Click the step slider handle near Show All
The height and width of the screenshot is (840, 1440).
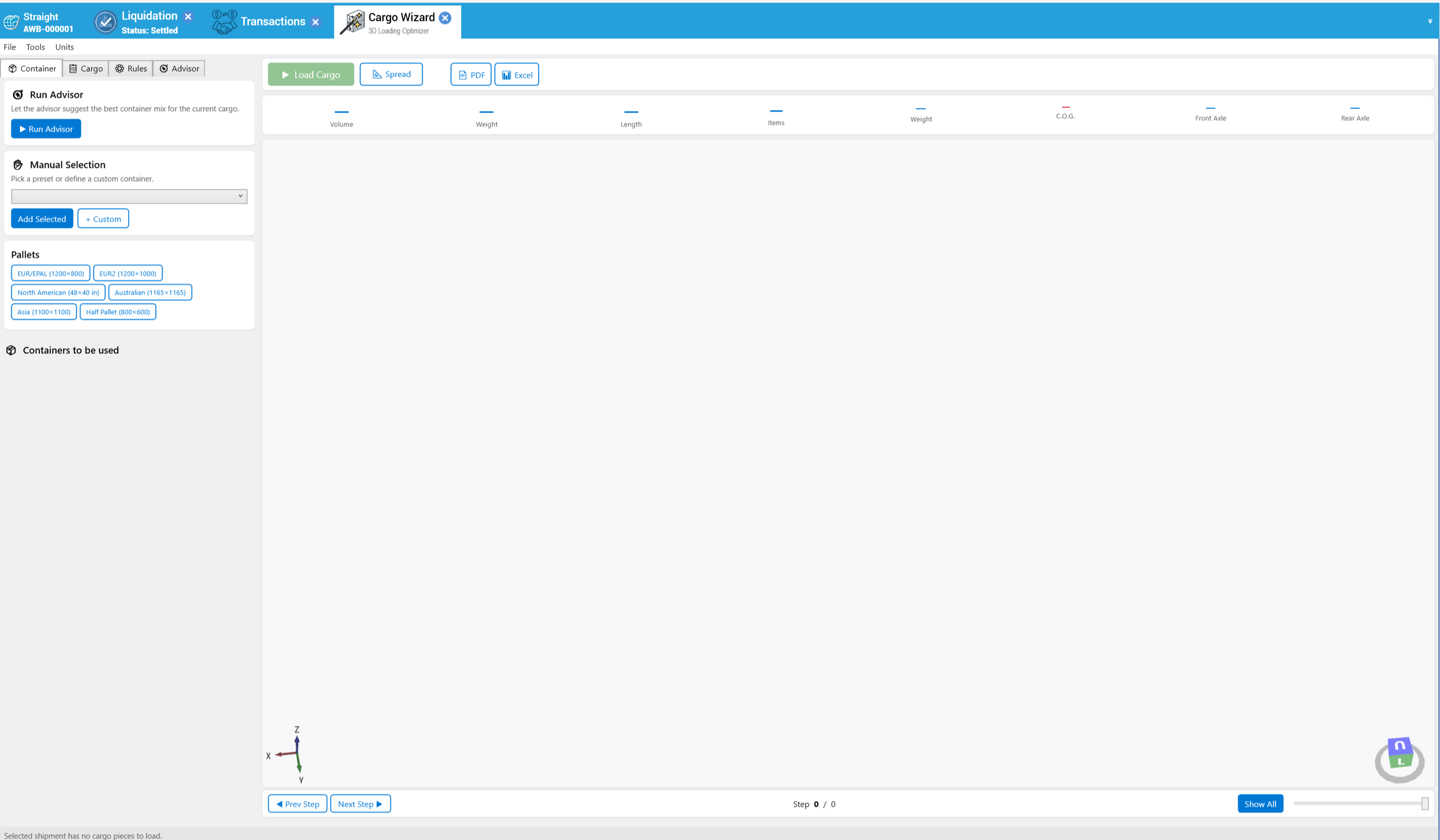click(1425, 804)
